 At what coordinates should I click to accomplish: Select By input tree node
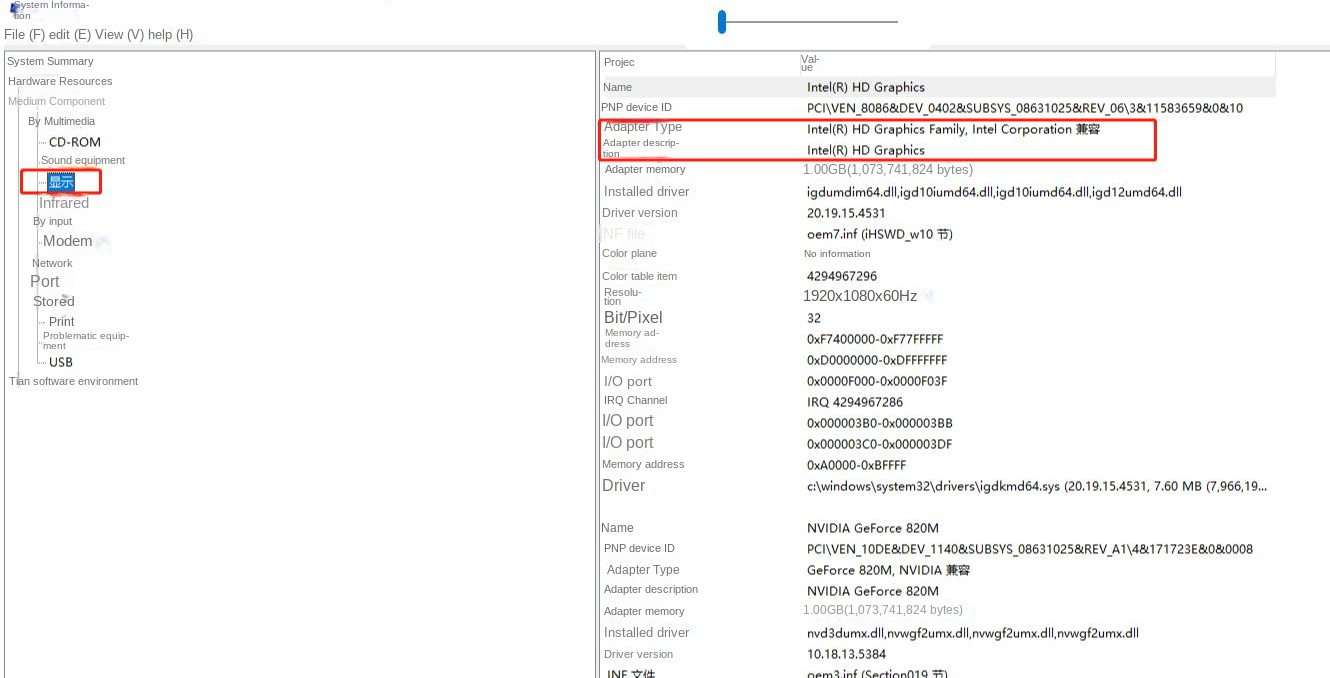pos(52,221)
